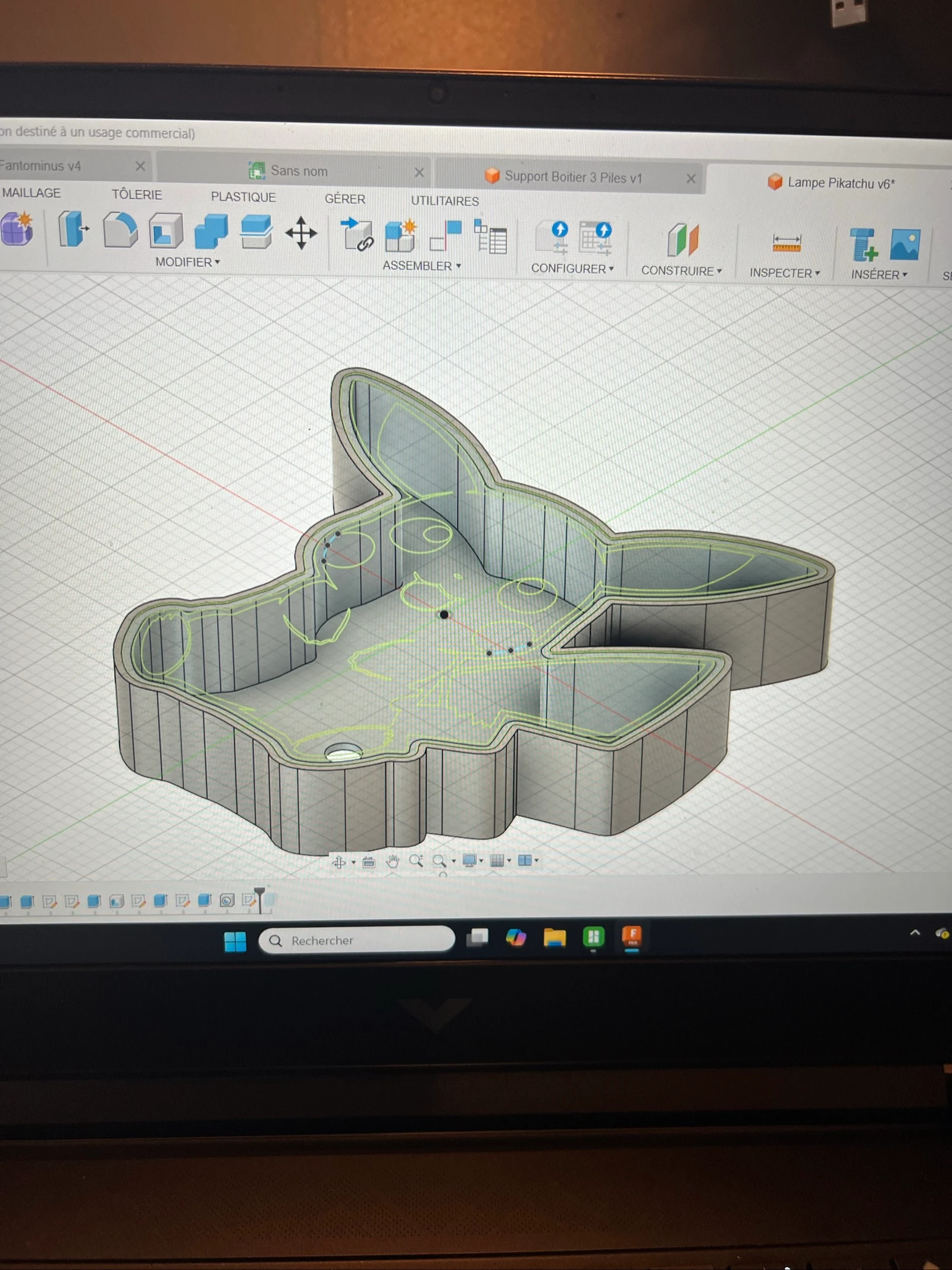Switch to the MAILLAGE ribbon tab
This screenshot has height=1270, width=952.
[31, 193]
